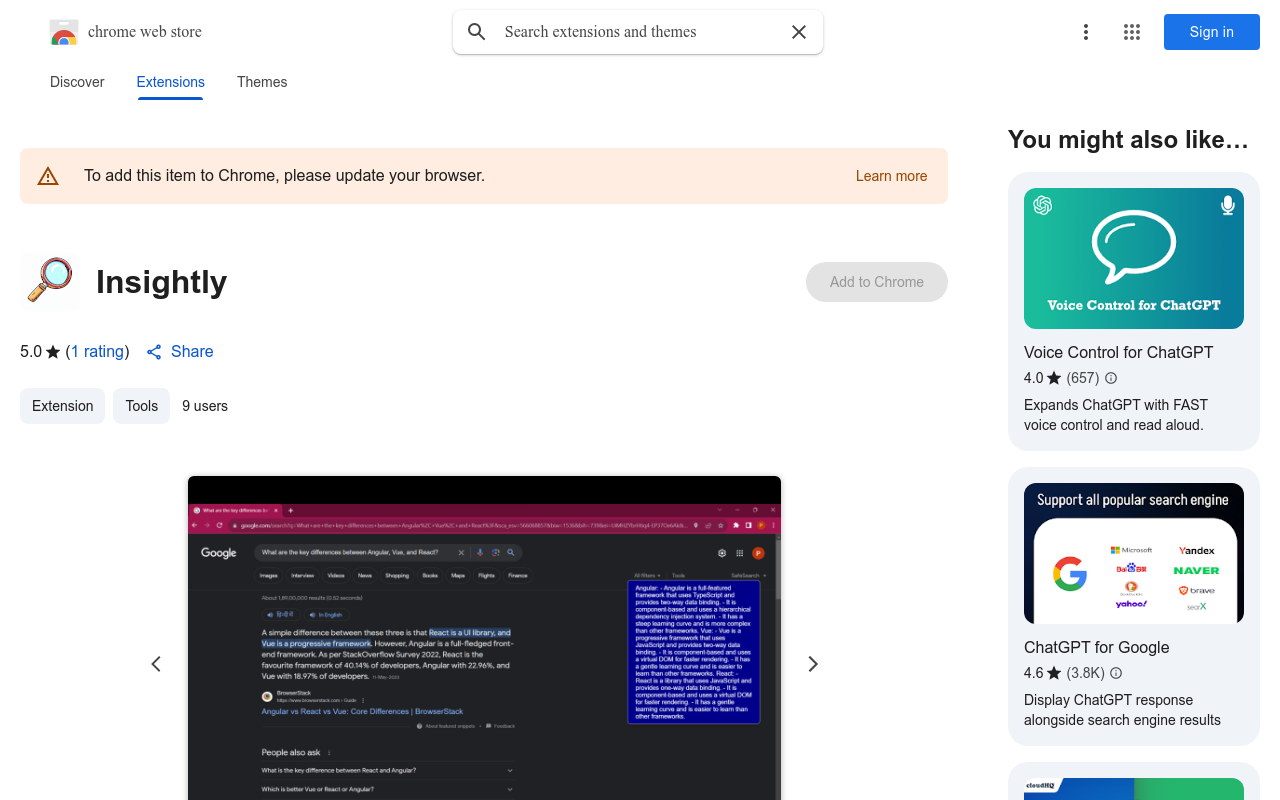Image resolution: width=1280 pixels, height=800 pixels.
Task: Click the Voice Control for ChatGPT title
Action: pyautogui.click(x=1118, y=352)
